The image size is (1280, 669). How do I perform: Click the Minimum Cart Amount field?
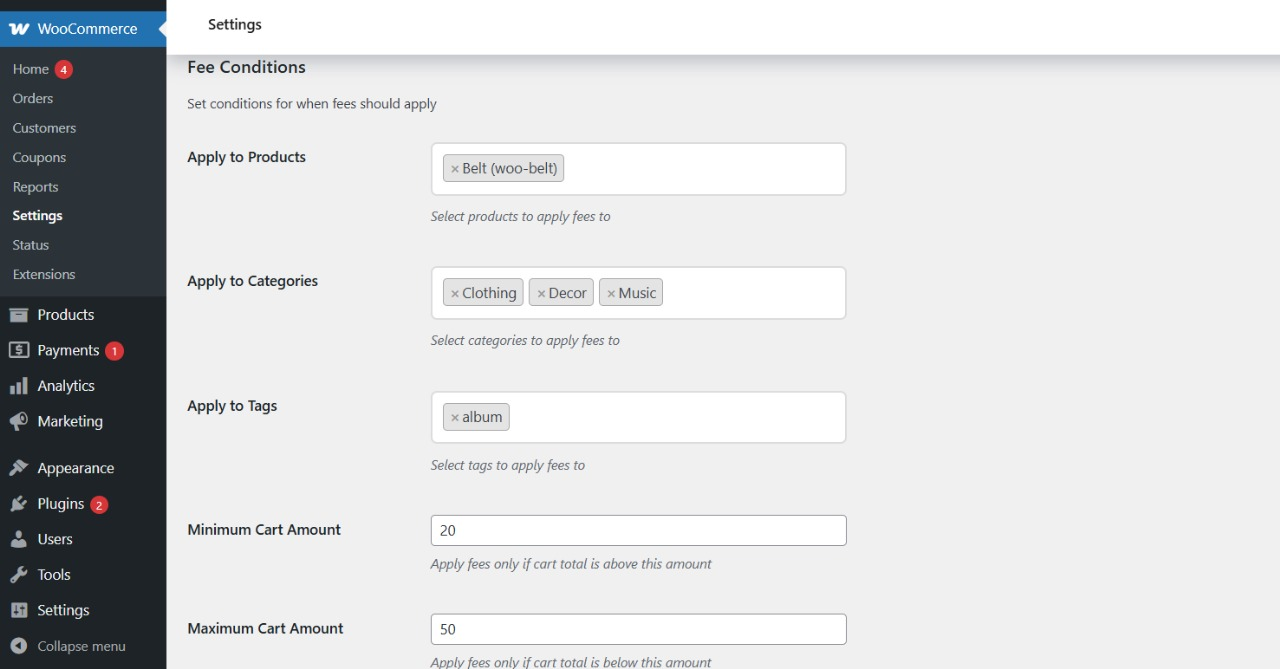tap(638, 530)
